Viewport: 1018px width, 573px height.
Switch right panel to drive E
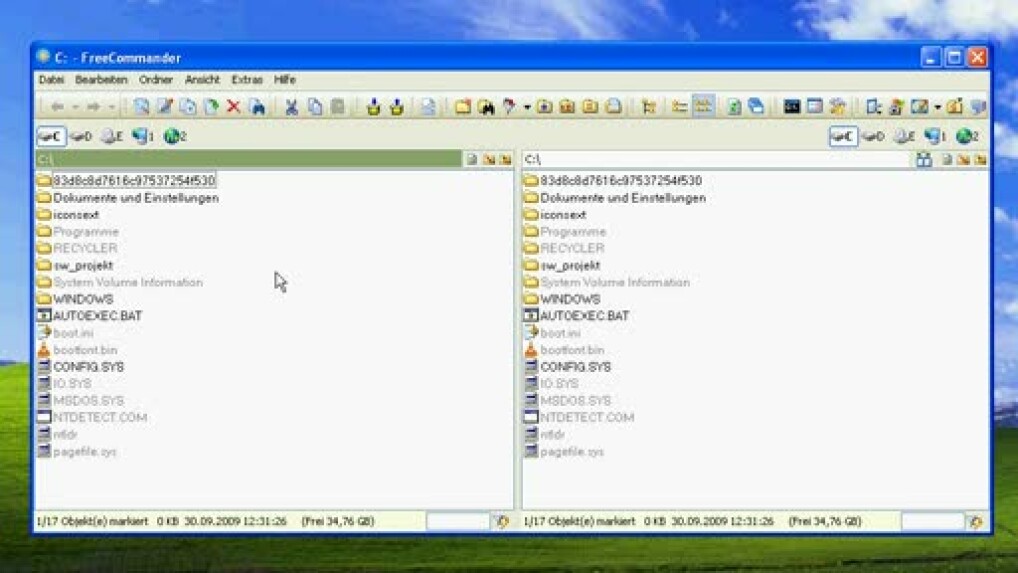(904, 136)
